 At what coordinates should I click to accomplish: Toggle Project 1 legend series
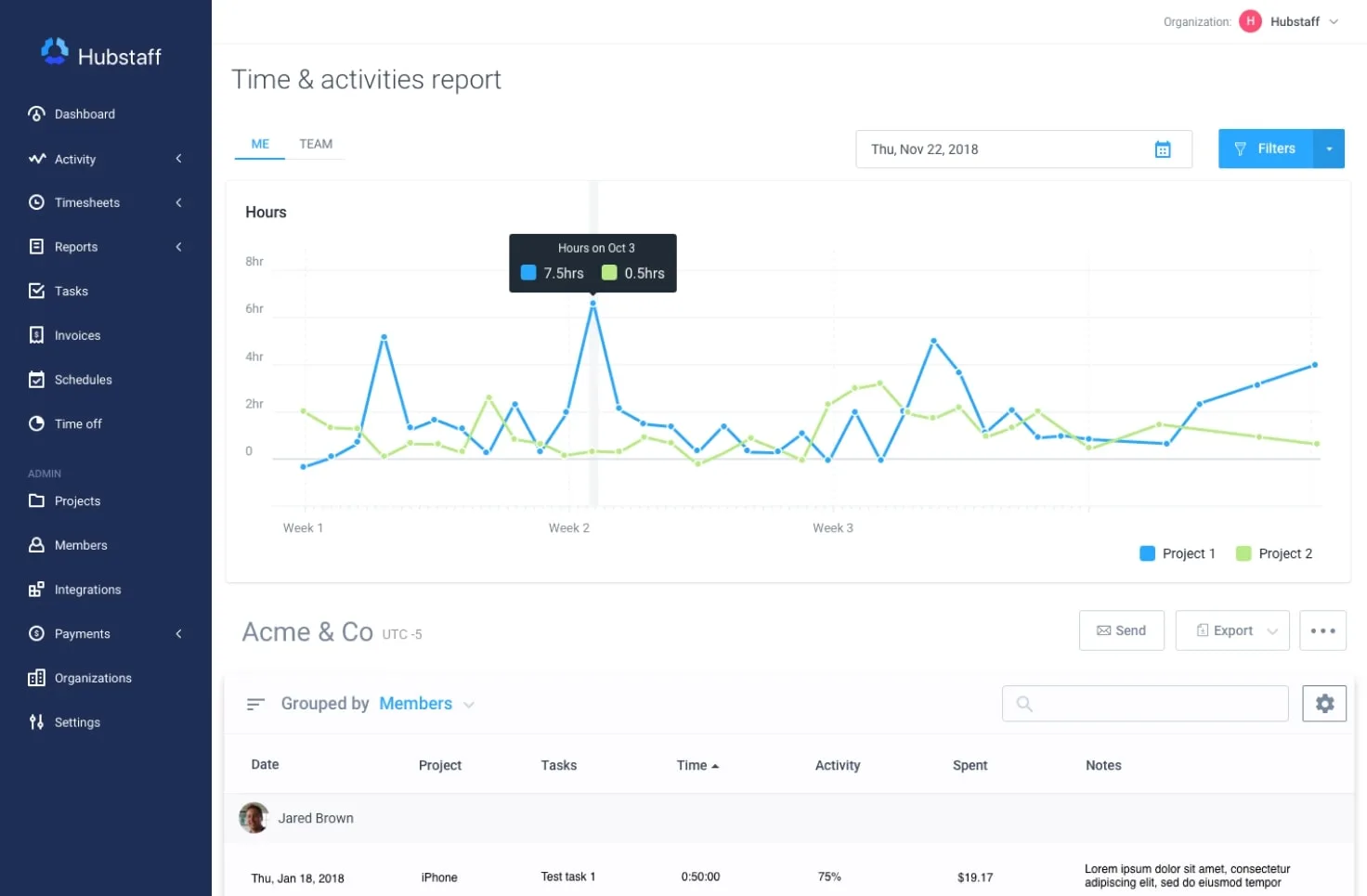click(x=1177, y=553)
